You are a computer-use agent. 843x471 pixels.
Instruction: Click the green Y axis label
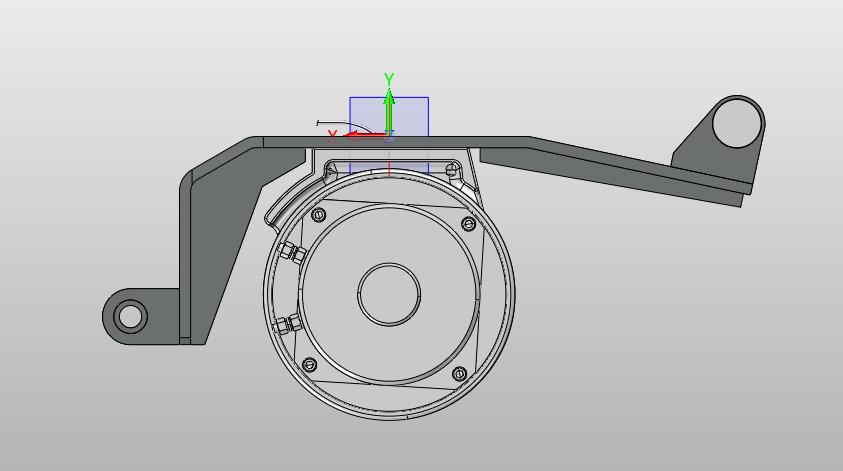click(x=389, y=79)
